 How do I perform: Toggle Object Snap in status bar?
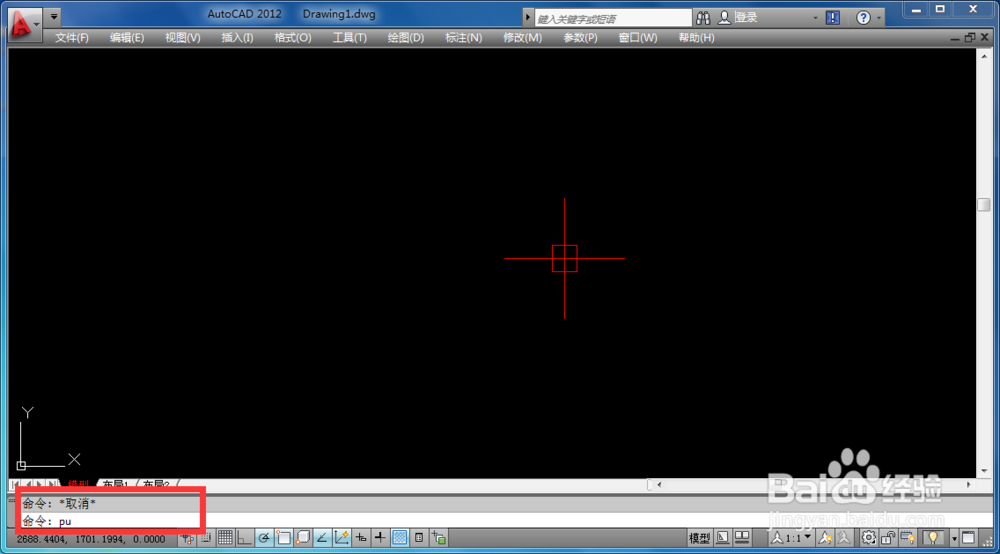pos(284,538)
